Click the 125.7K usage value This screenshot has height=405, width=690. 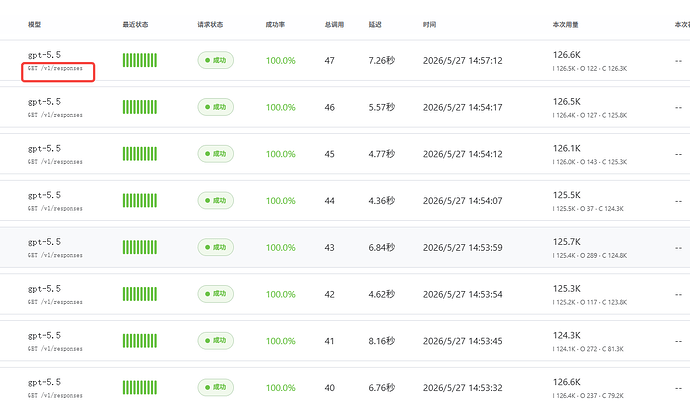pyautogui.click(x=567, y=242)
